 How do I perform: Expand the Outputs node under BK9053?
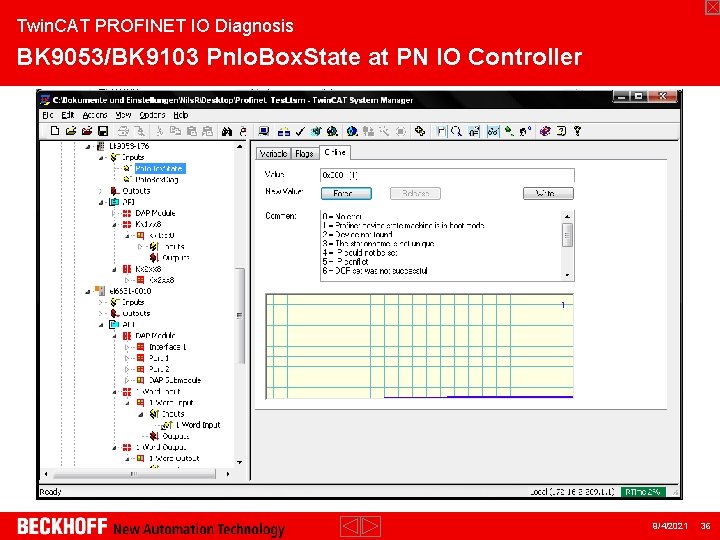pos(101,191)
